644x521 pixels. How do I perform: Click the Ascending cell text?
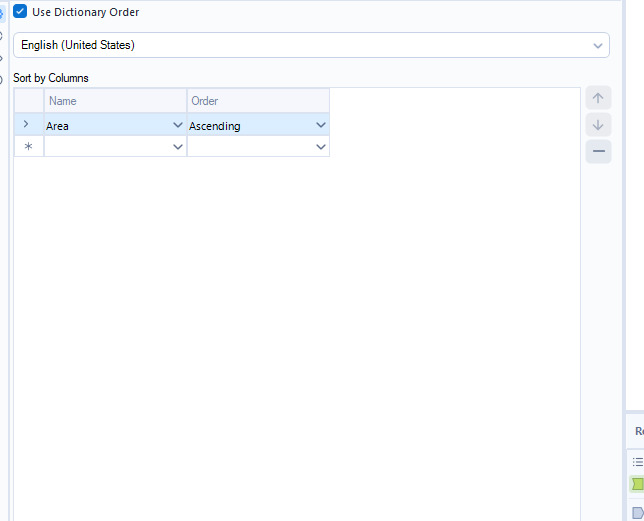point(215,126)
